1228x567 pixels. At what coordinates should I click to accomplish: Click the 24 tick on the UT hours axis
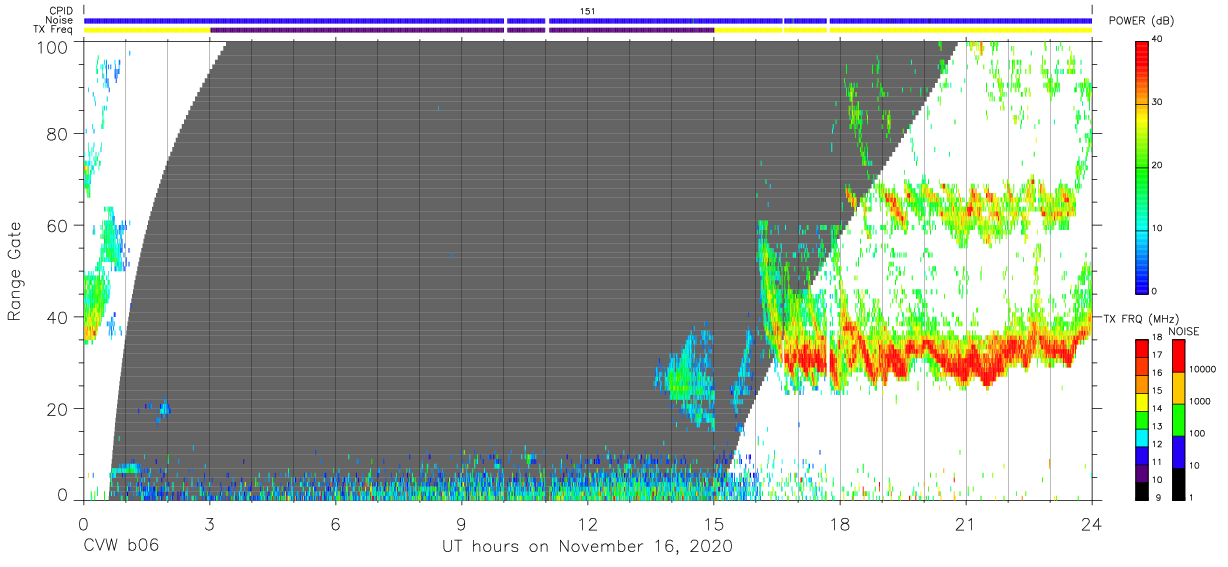tap(1091, 523)
